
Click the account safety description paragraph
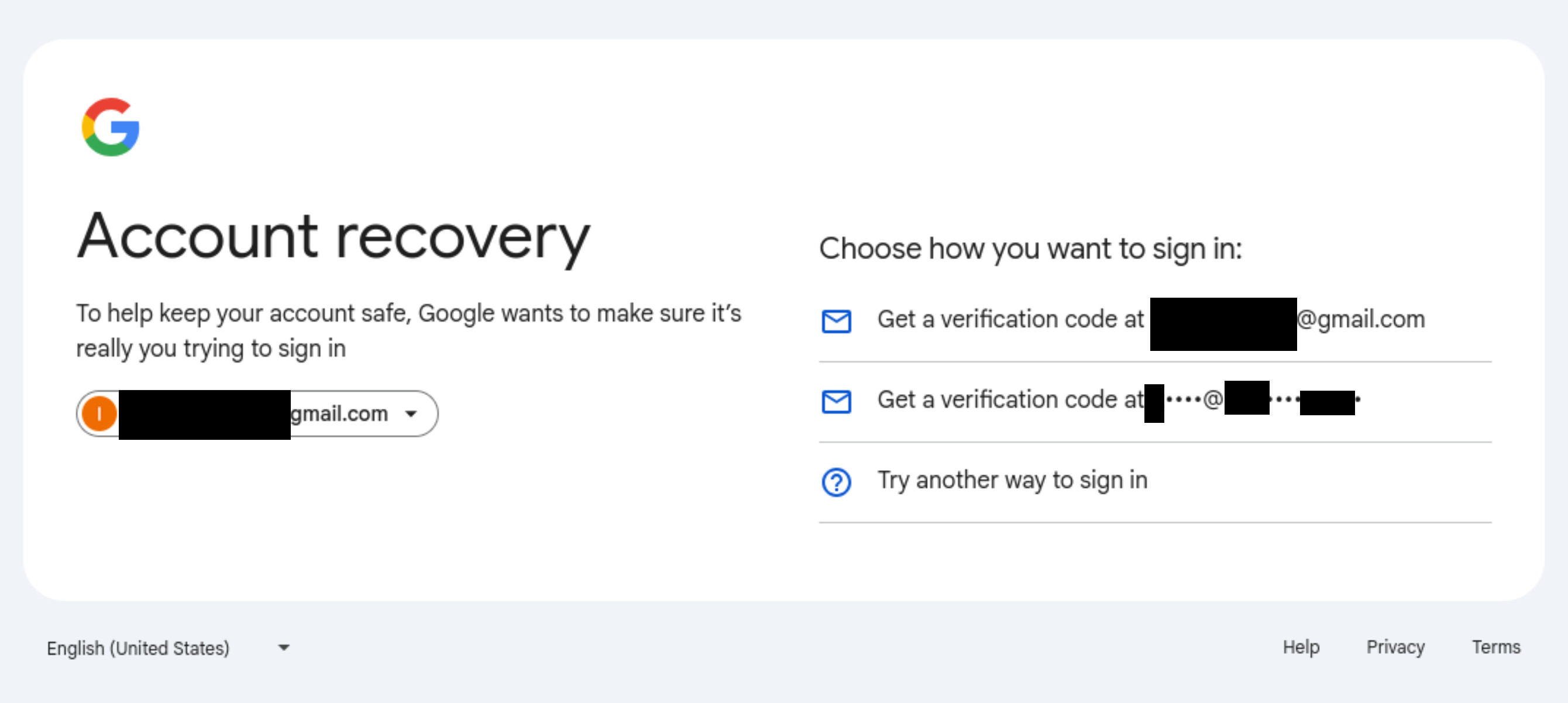click(x=408, y=330)
